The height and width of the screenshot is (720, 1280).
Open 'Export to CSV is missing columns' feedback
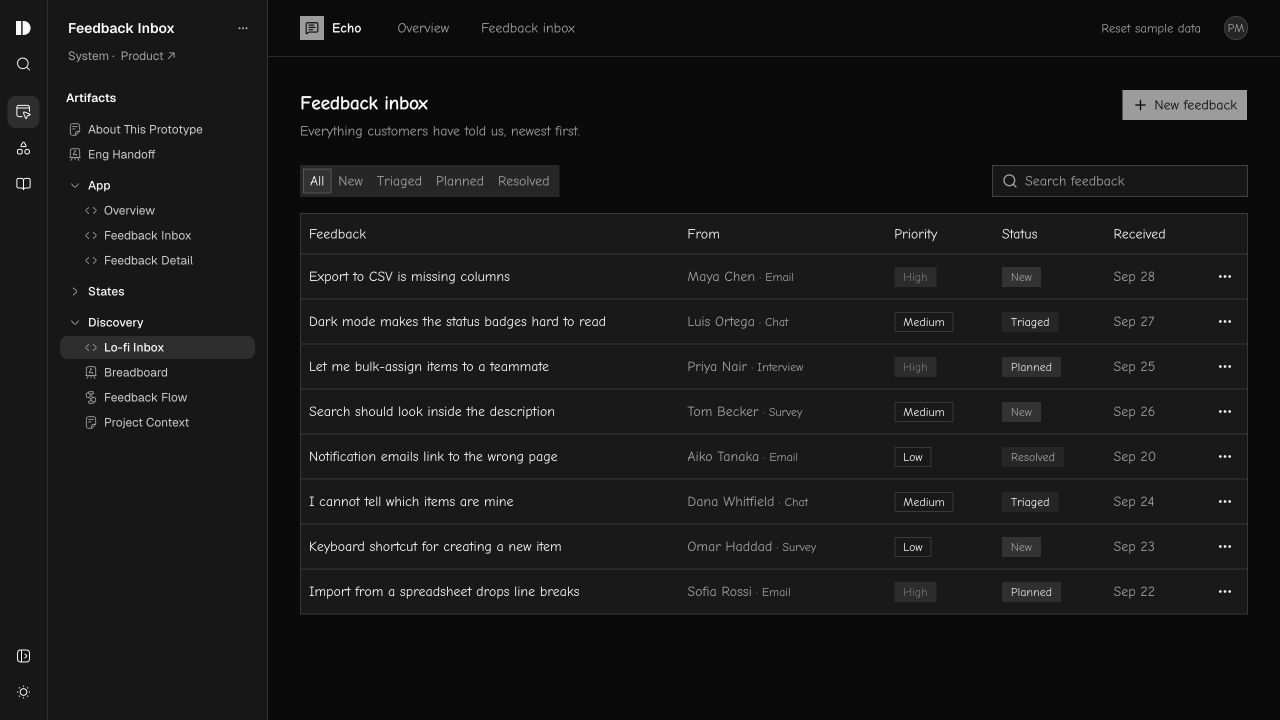409,277
